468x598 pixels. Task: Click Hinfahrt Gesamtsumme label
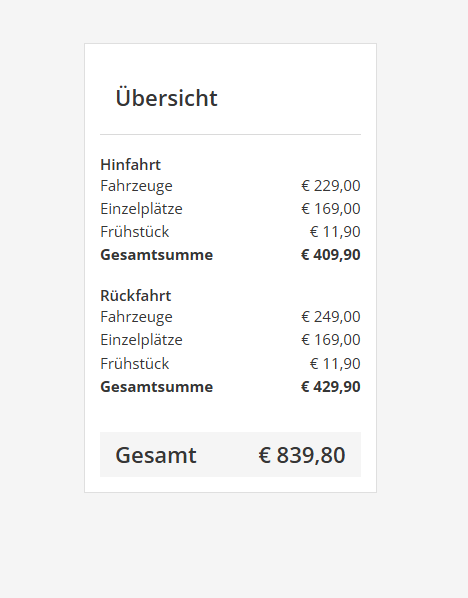(x=156, y=255)
